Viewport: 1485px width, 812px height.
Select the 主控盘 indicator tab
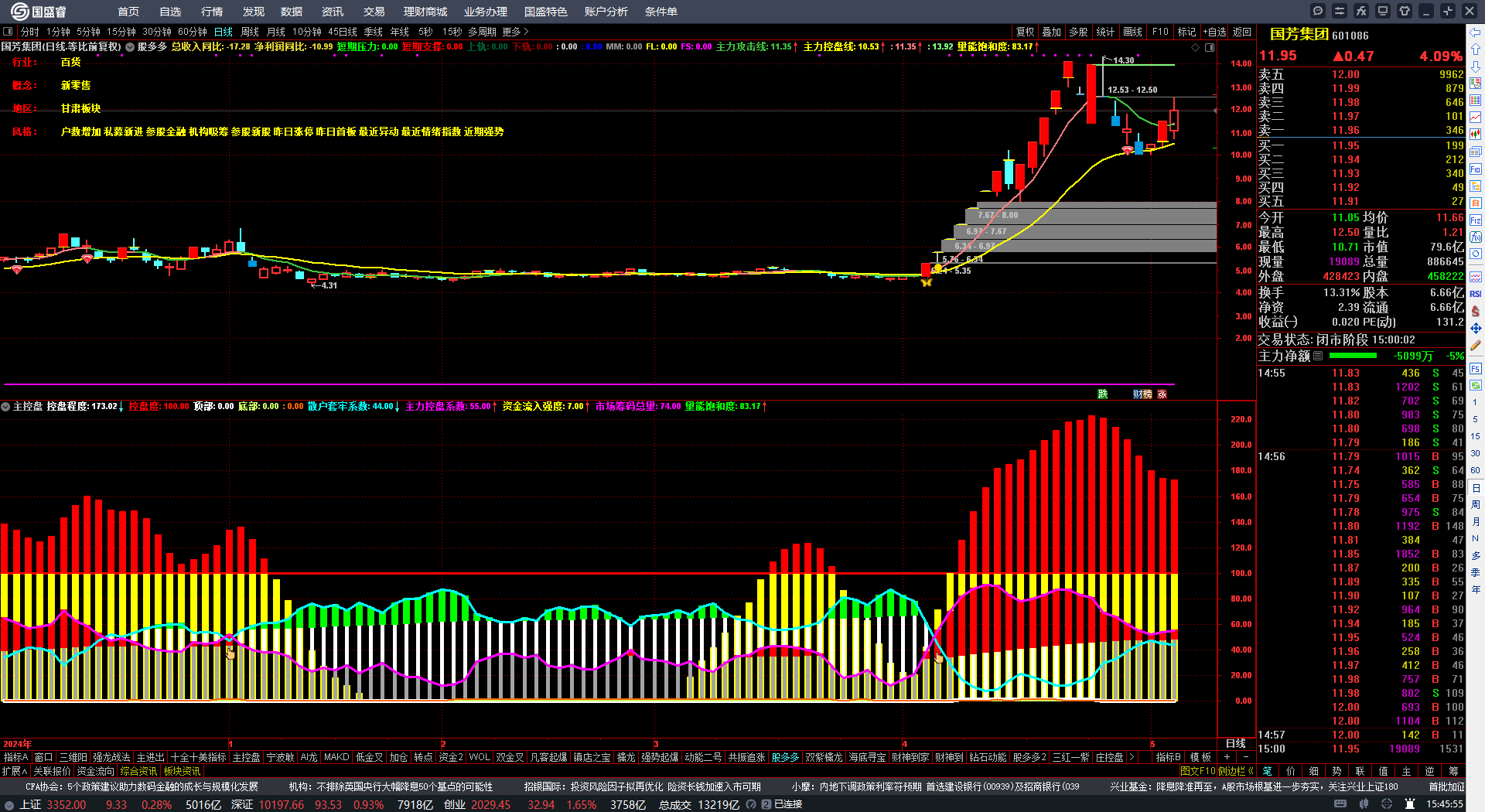point(247,757)
